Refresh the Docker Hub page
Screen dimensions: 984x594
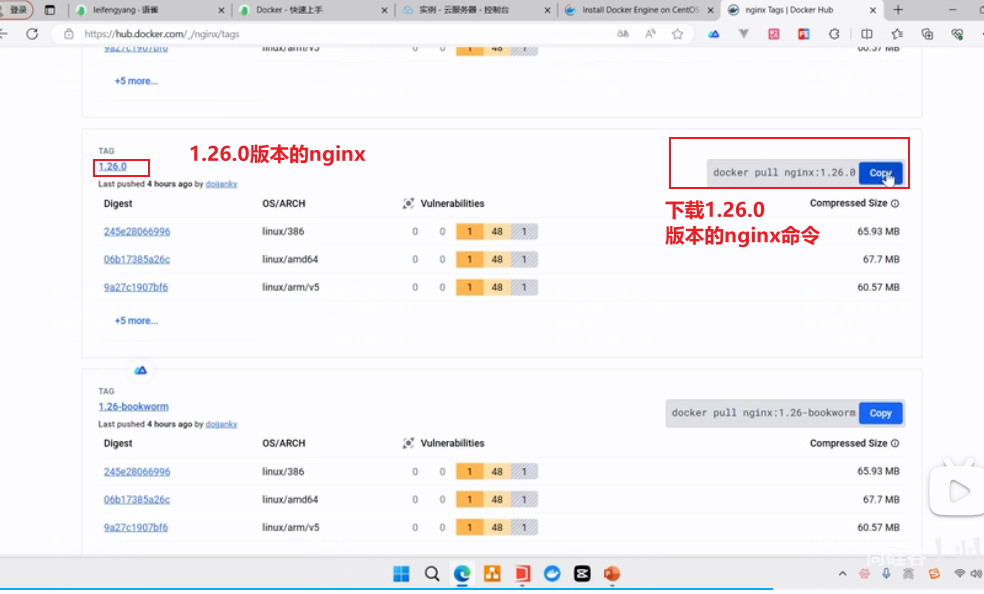coord(31,34)
